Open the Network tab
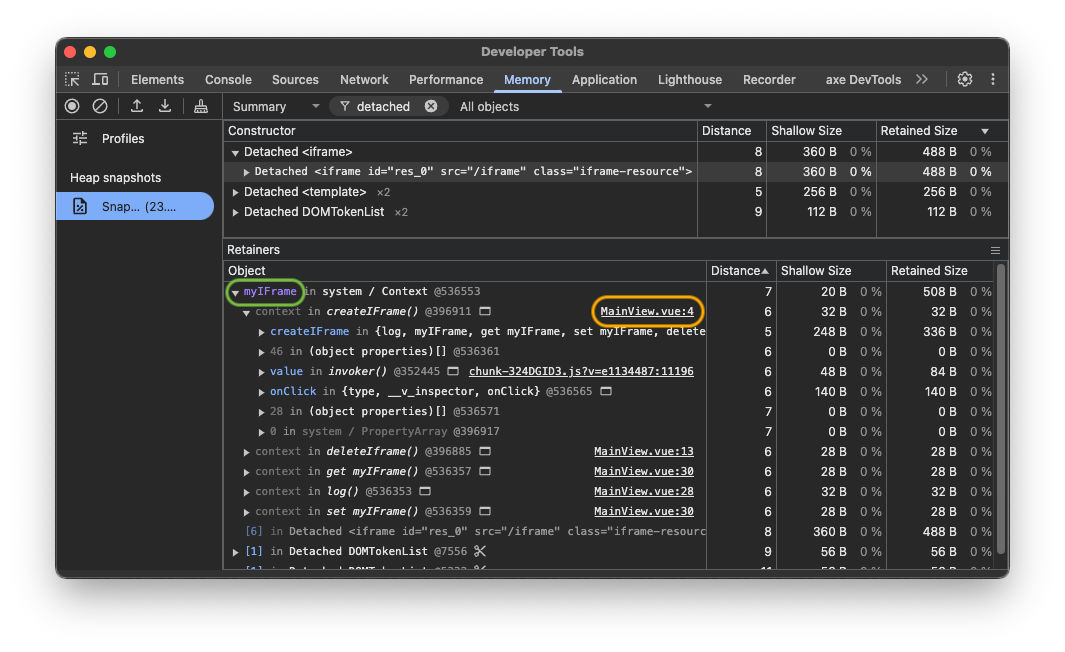Viewport: 1065px width, 652px height. coord(364,79)
